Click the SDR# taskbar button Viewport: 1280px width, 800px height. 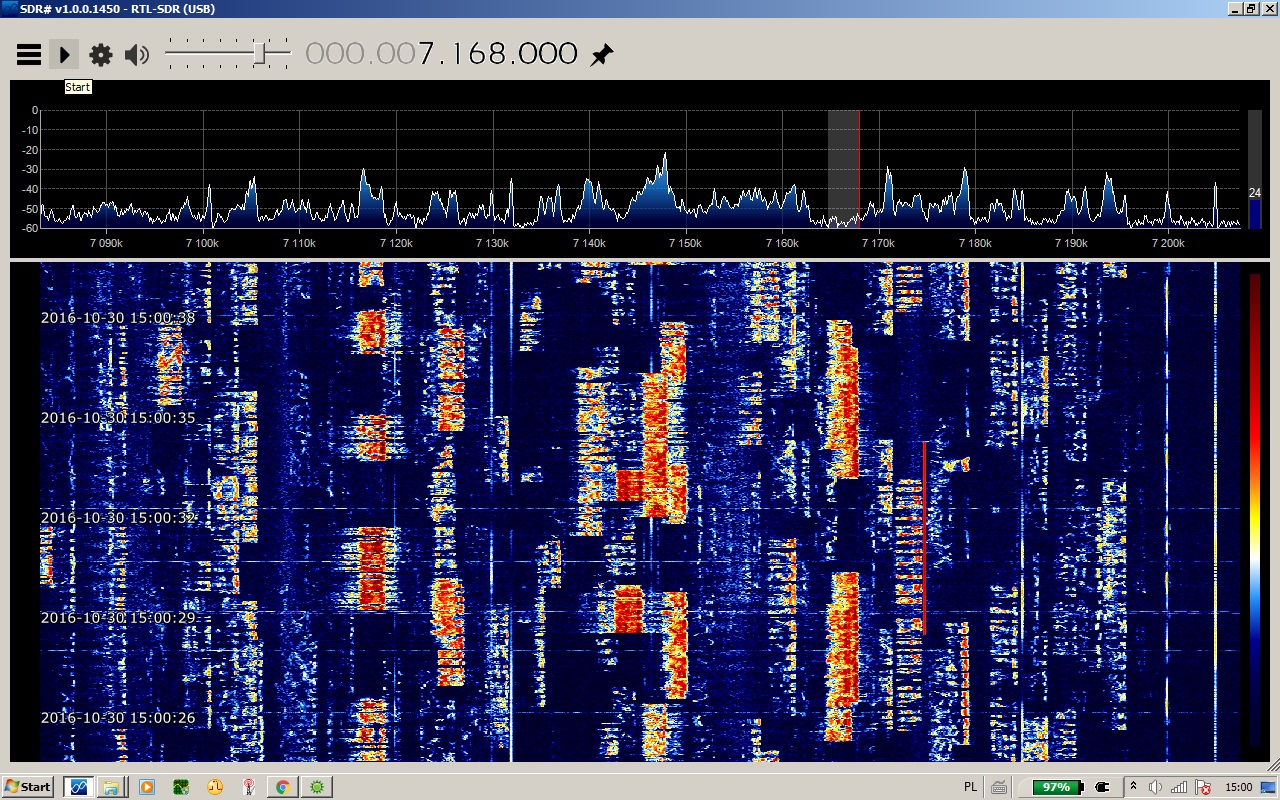coord(78,787)
